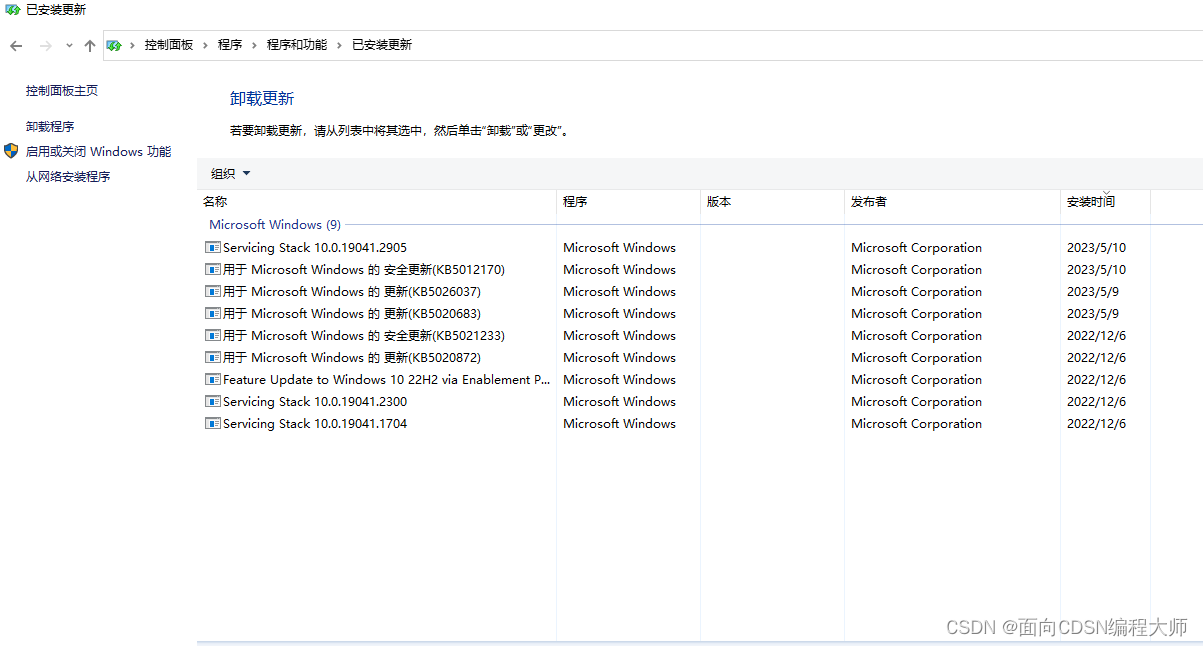Click Microsoft Corporation publisher in KB5021233 row
This screenshot has height=646, width=1203.
point(916,335)
